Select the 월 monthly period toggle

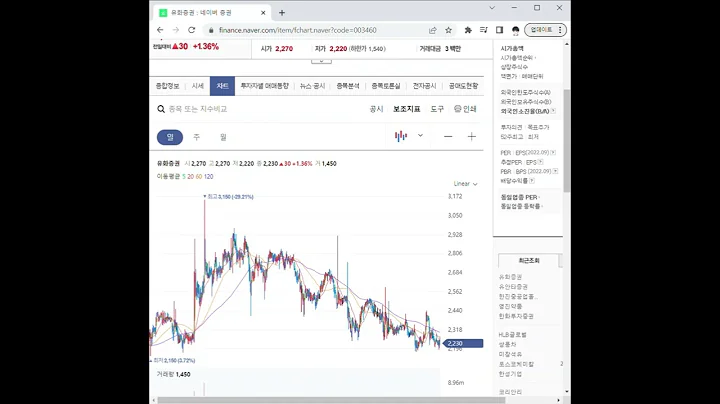click(x=223, y=137)
